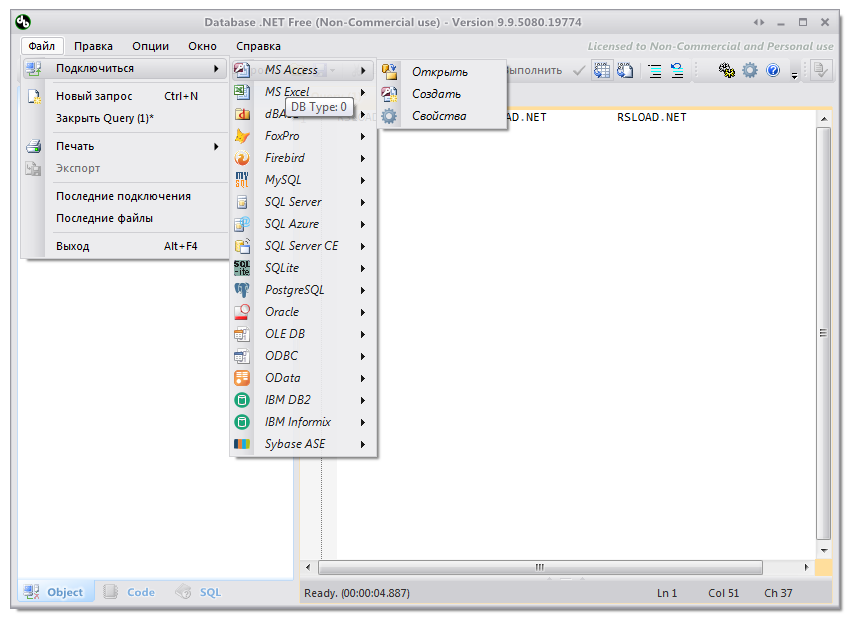
Task: Click the SQLite icon in the list
Action: pyautogui.click(x=242, y=268)
